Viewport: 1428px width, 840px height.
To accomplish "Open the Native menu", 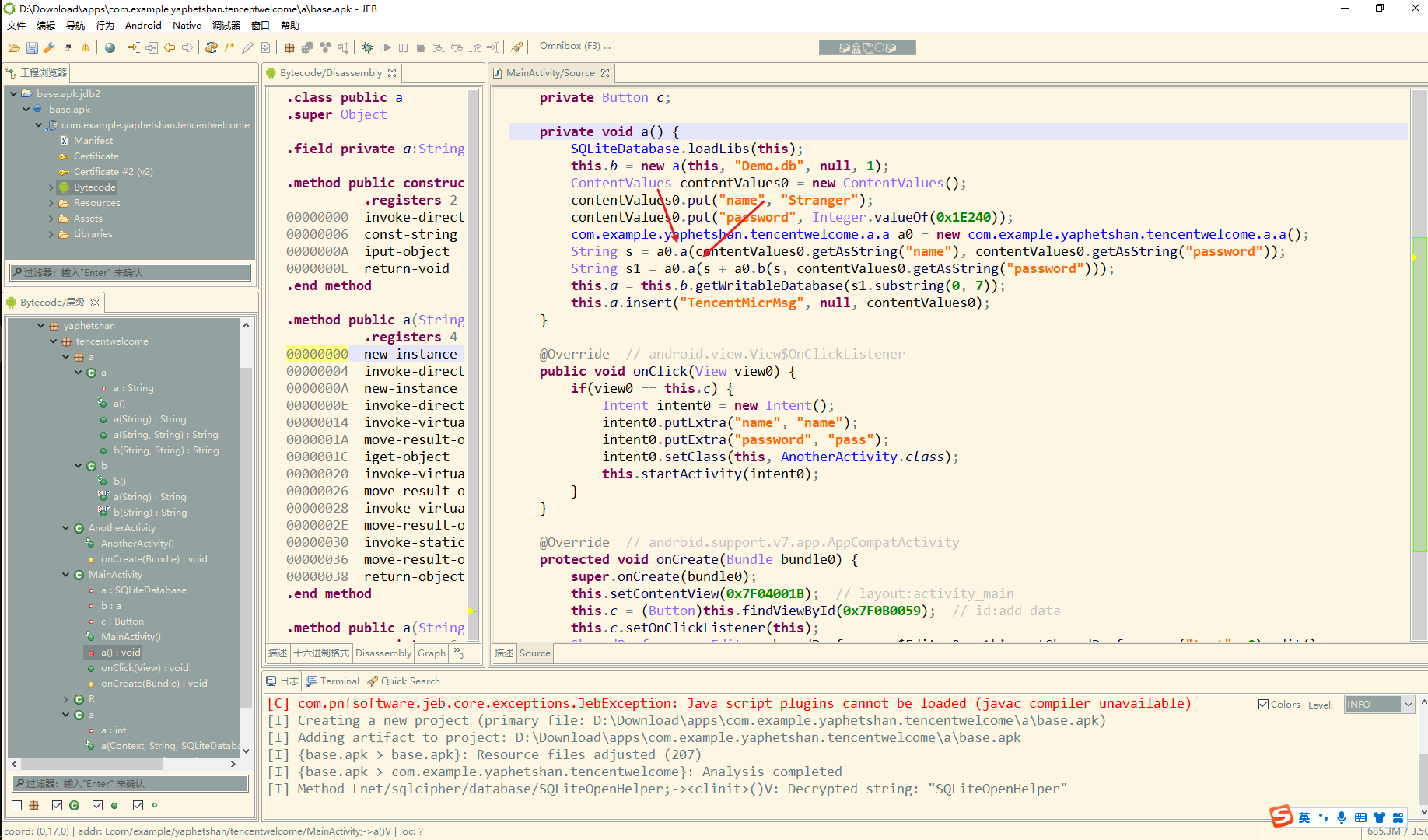I will click(x=187, y=26).
